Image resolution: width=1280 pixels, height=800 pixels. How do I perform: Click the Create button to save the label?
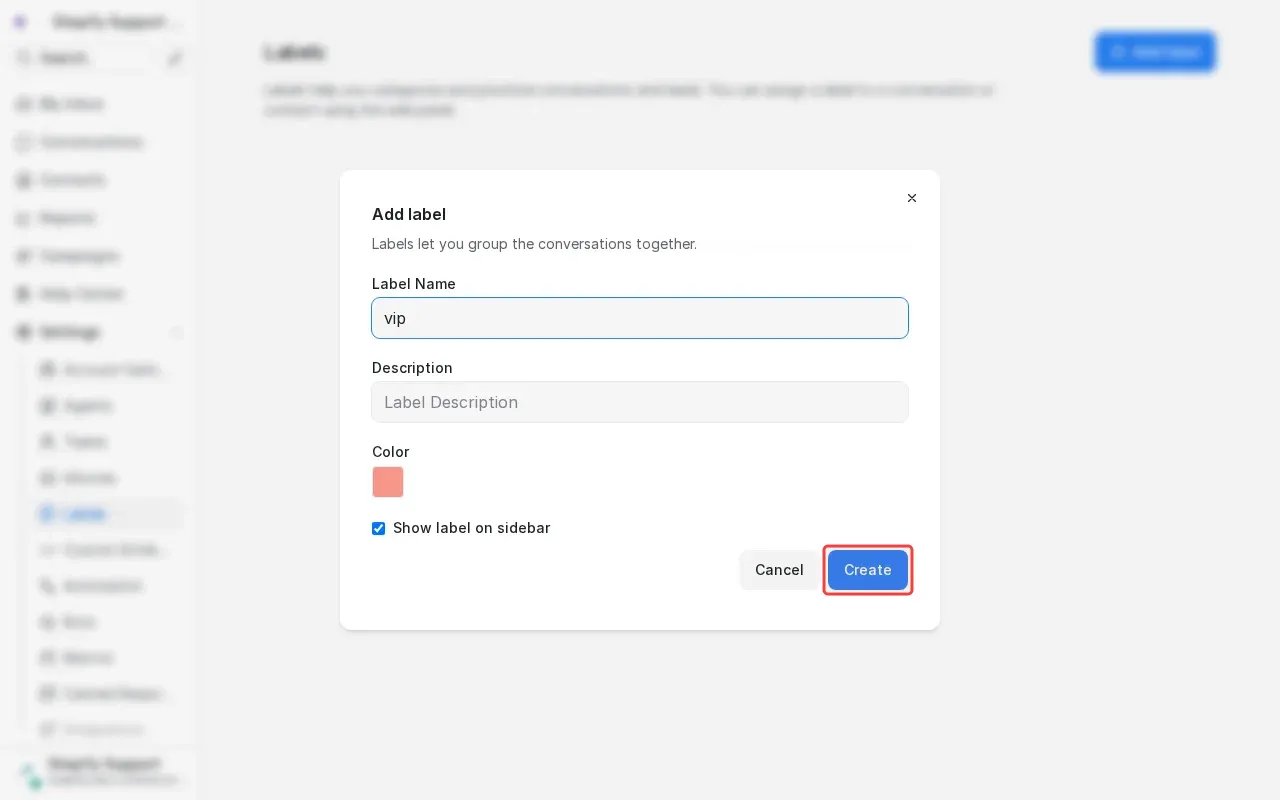(867, 570)
